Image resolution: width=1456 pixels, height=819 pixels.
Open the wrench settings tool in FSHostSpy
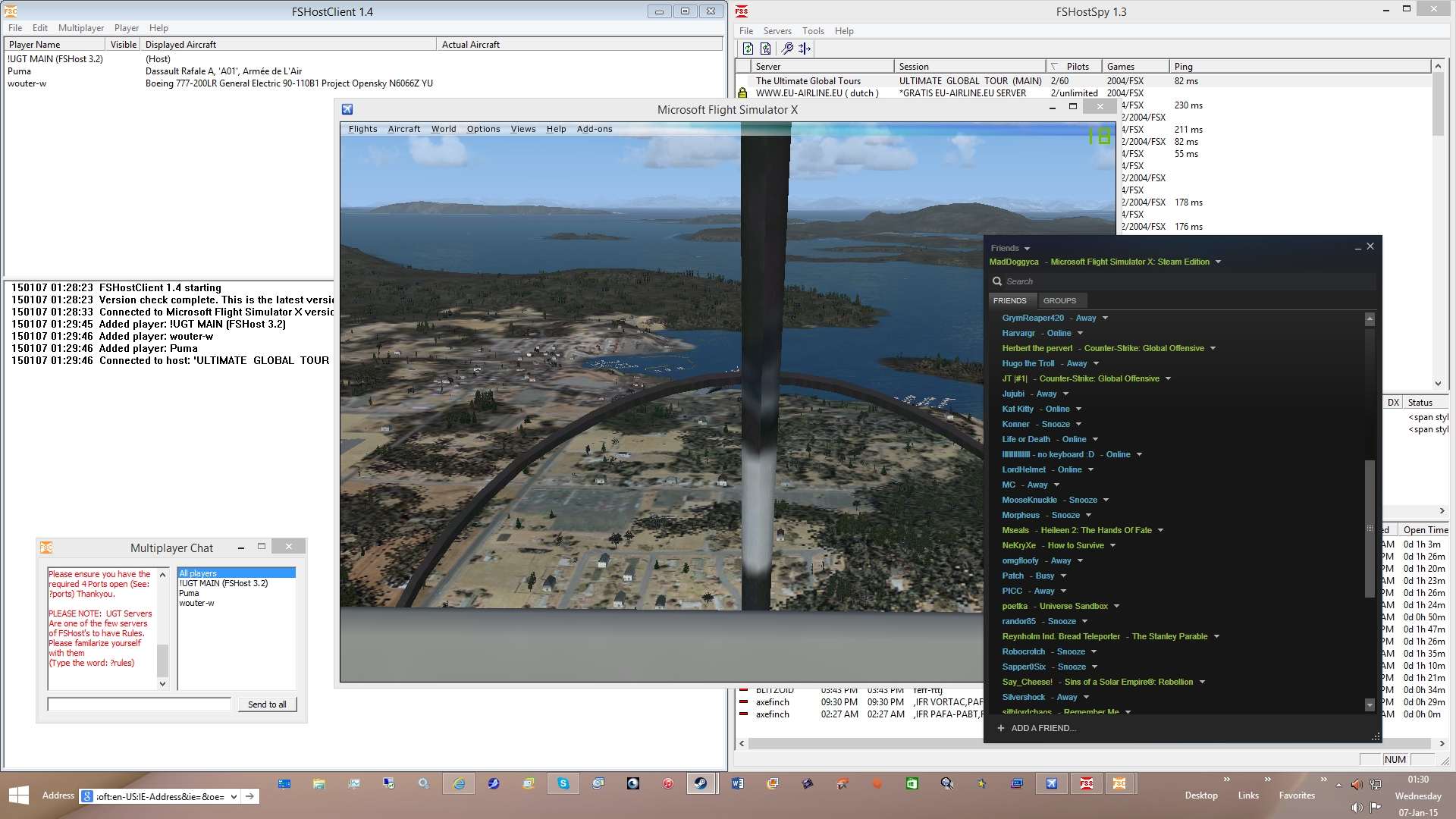[787, 49]
